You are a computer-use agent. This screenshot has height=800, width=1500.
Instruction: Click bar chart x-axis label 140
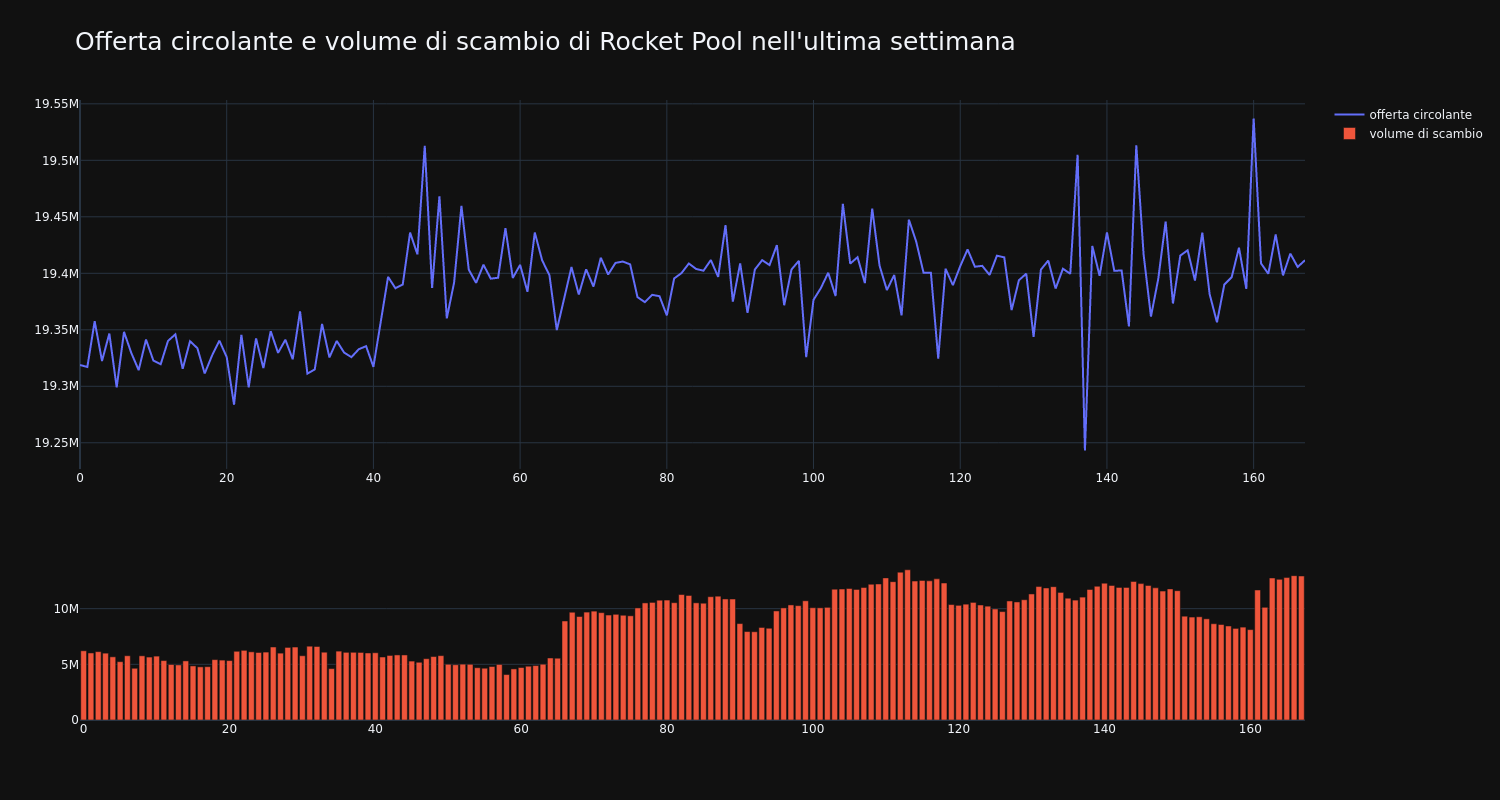[x=1105, y=729]
